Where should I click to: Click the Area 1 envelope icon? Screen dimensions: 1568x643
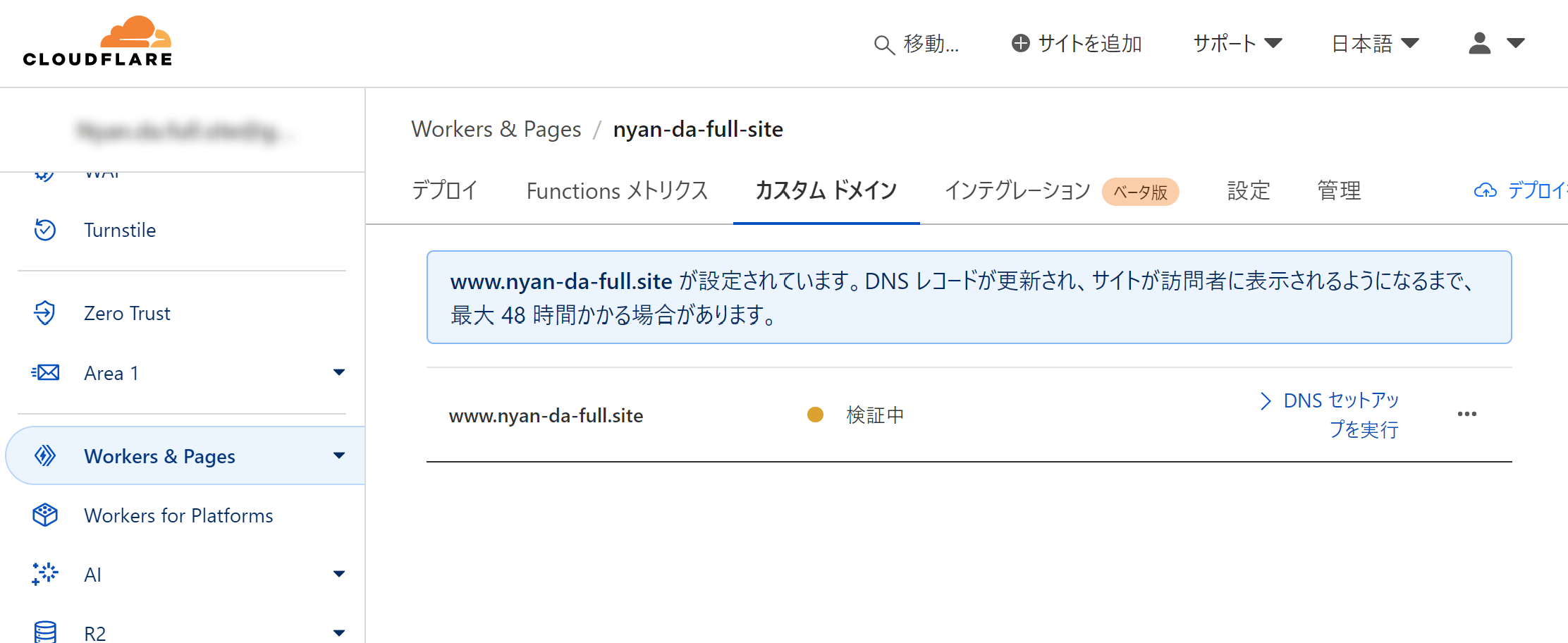[x=45, y=372]
